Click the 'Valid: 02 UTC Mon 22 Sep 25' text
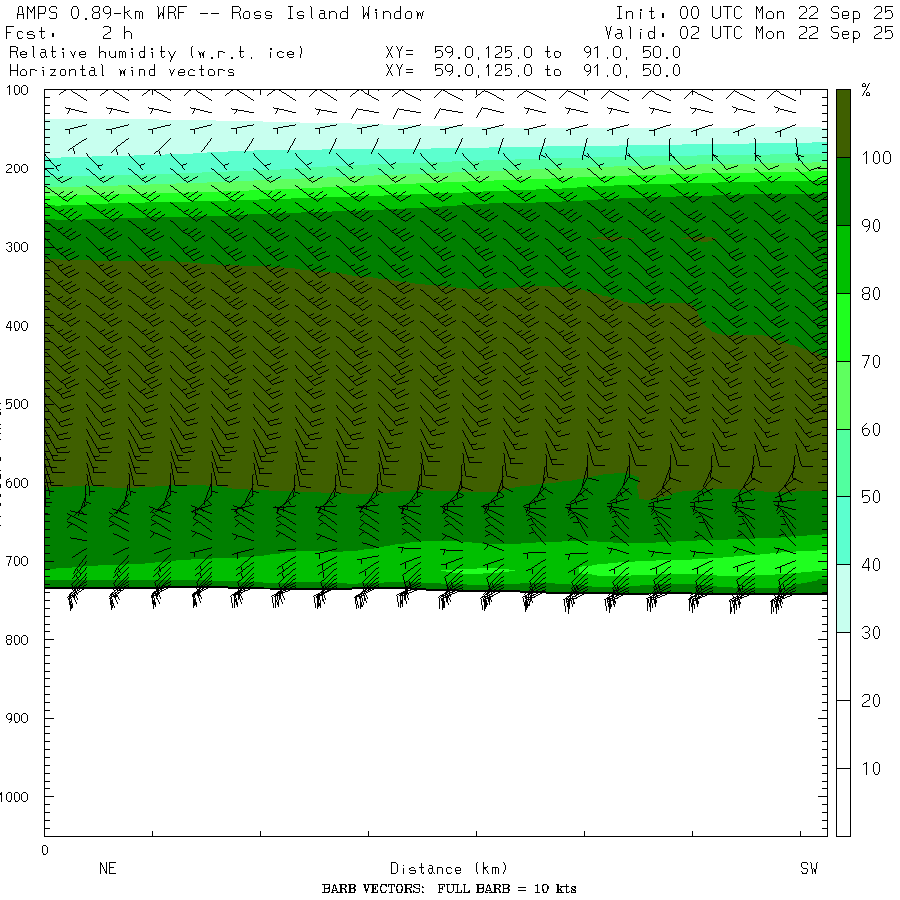Image resolution: width=900 pixels, height=900 pixels. (x=748, y=33)
